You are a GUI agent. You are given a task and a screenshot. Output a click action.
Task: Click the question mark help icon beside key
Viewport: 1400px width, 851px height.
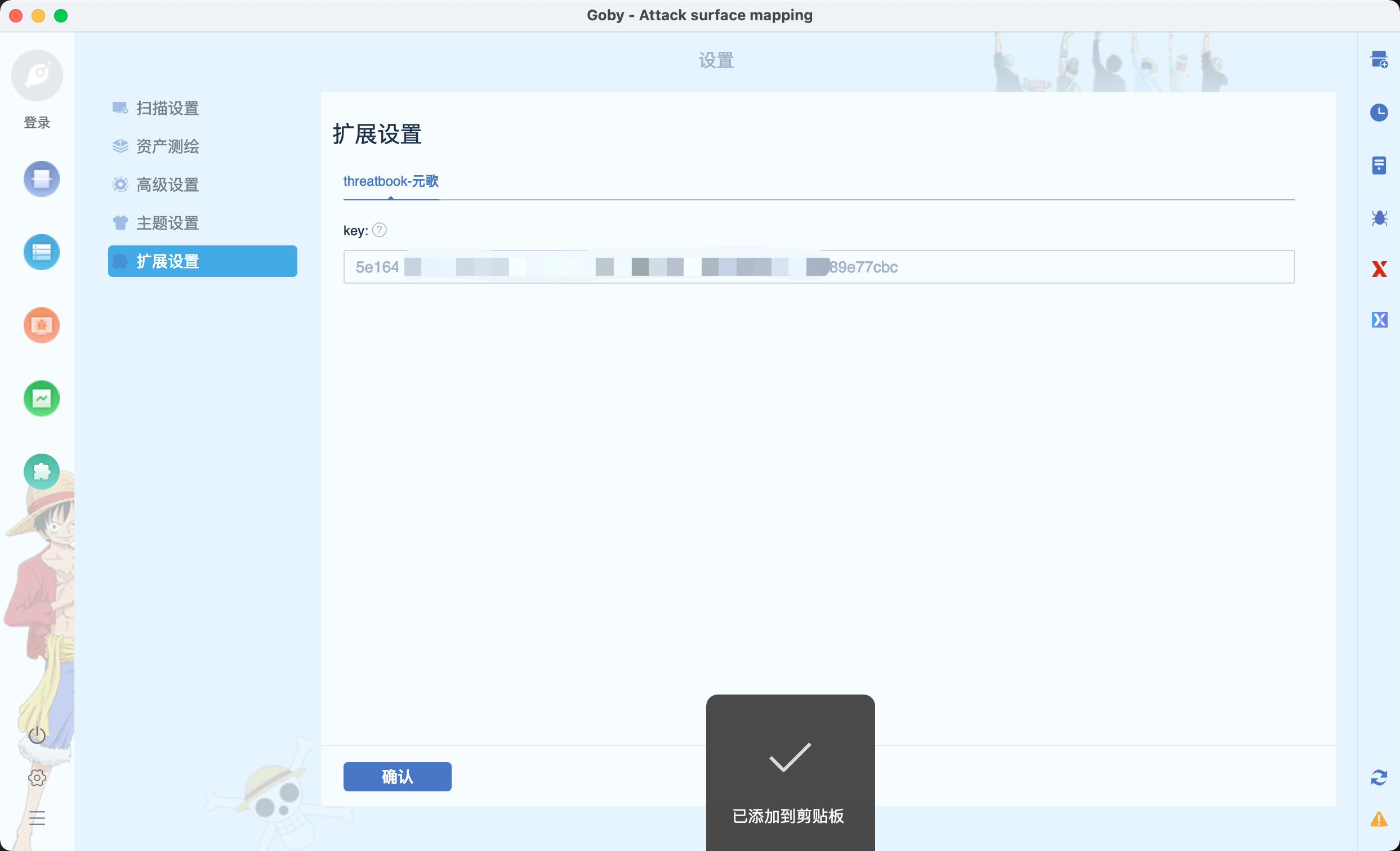pyautogui.click(x=380, y=230)
